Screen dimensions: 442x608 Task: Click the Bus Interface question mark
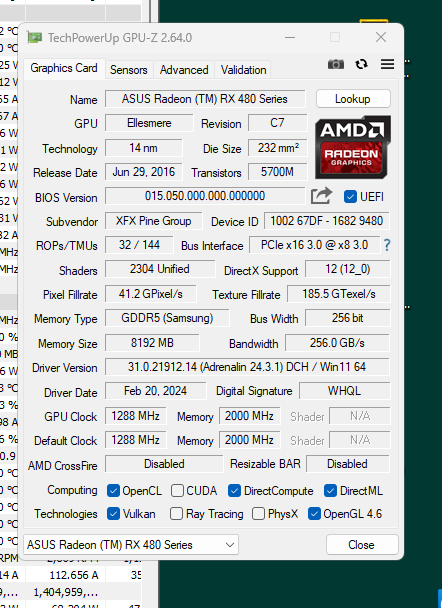click(387, 245)
